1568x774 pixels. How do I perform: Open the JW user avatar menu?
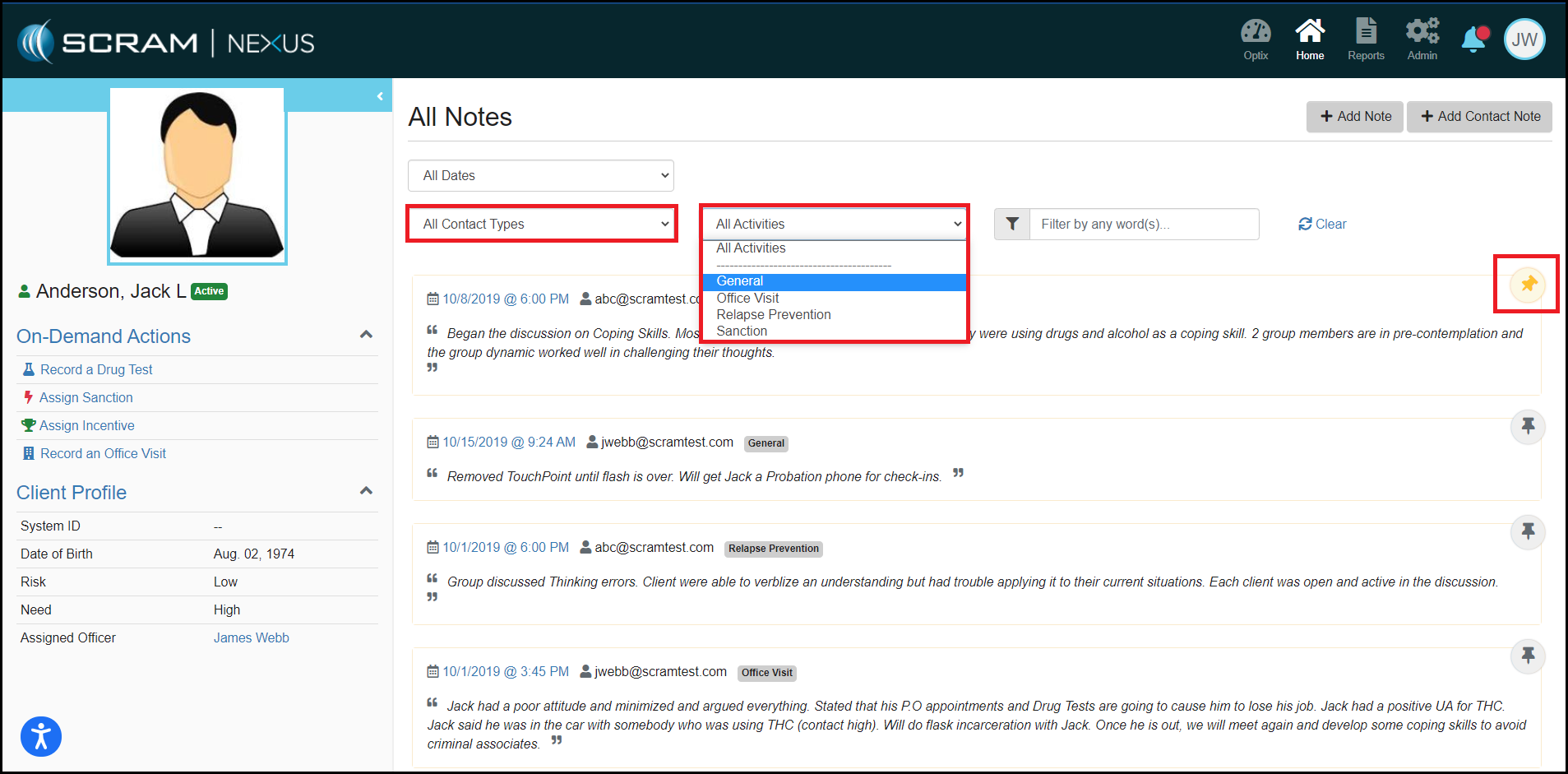tap(1524, 39)
